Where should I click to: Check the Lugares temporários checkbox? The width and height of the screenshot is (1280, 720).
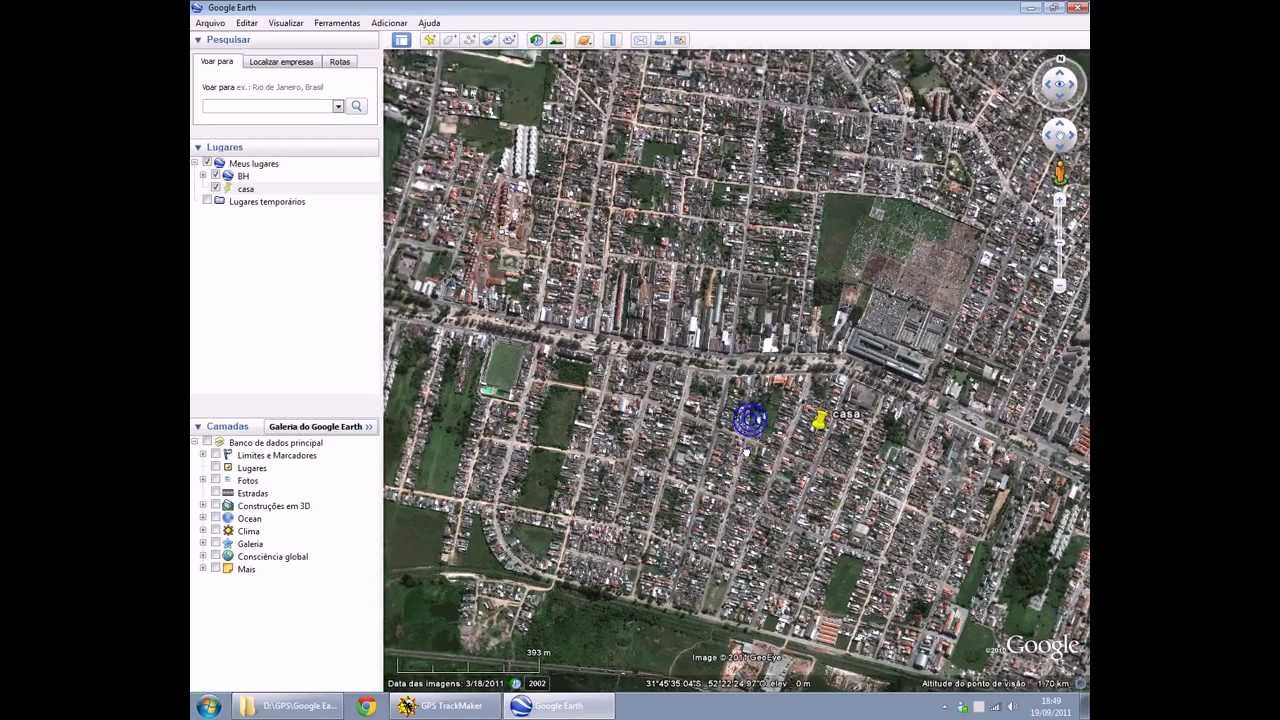[208, 201]
